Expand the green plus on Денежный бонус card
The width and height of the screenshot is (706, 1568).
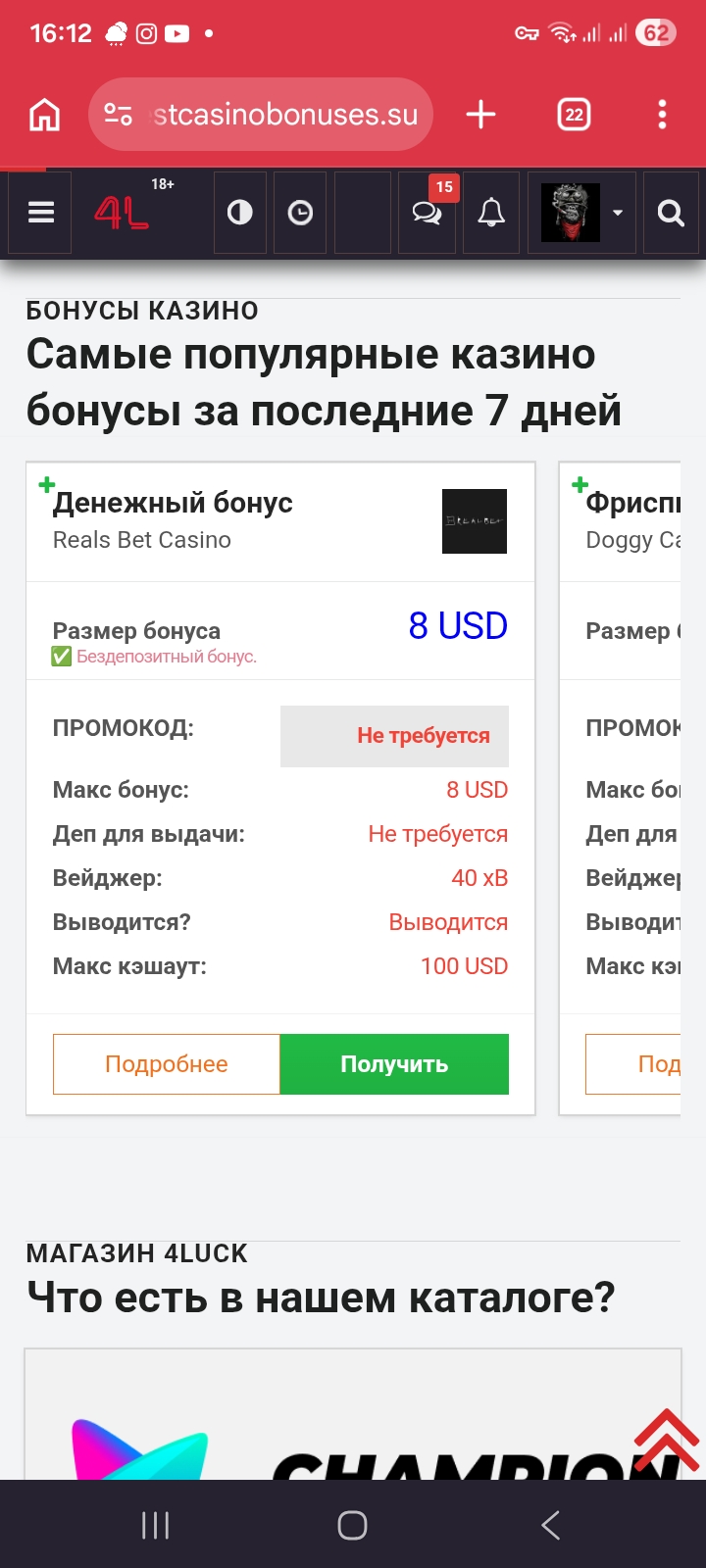[x=46, y=485]
